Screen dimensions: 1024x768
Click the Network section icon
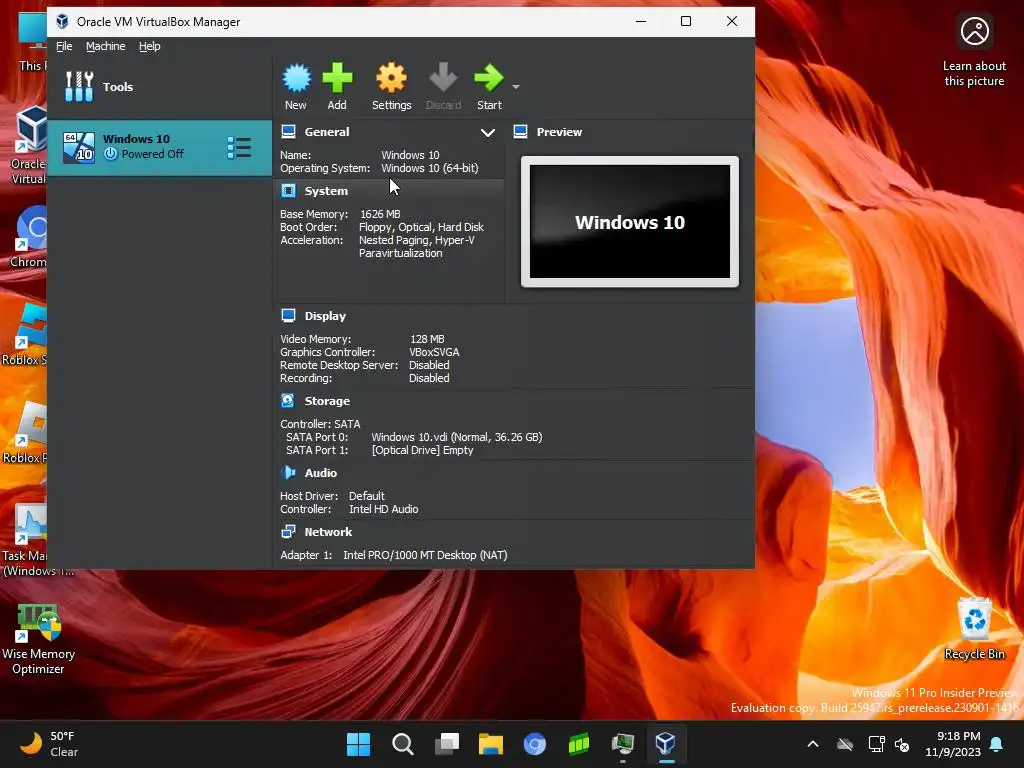288,532
